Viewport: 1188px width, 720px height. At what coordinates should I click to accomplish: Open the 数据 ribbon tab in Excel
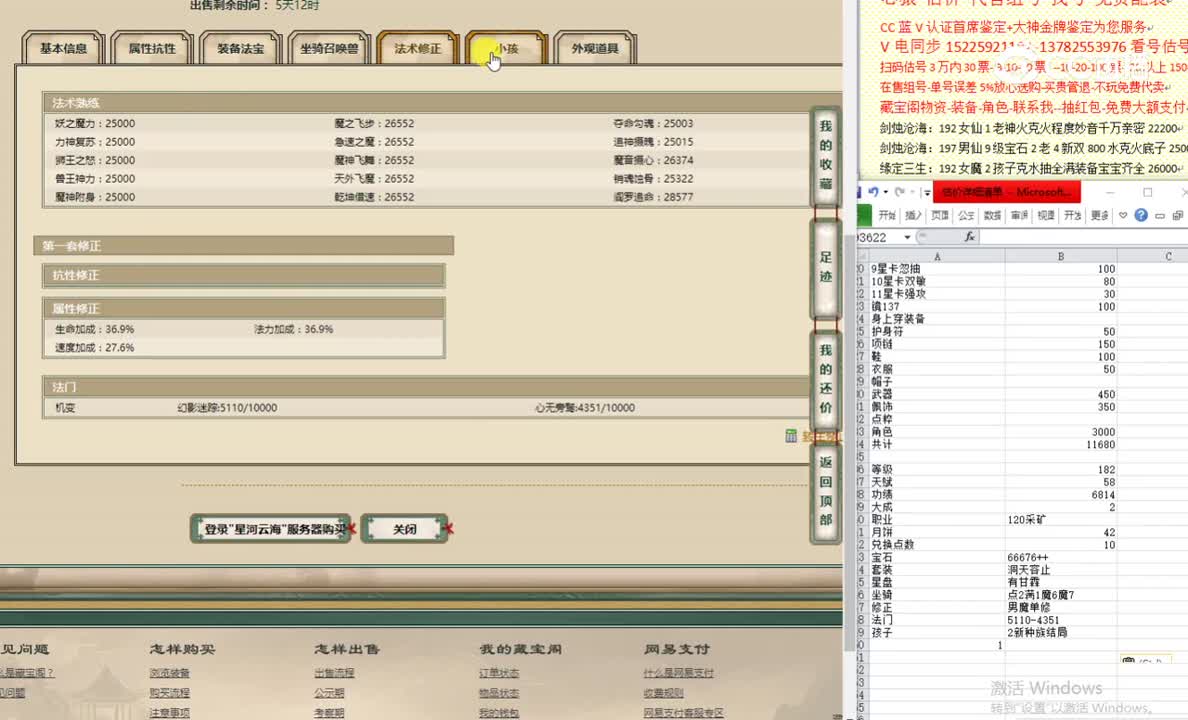993,216
